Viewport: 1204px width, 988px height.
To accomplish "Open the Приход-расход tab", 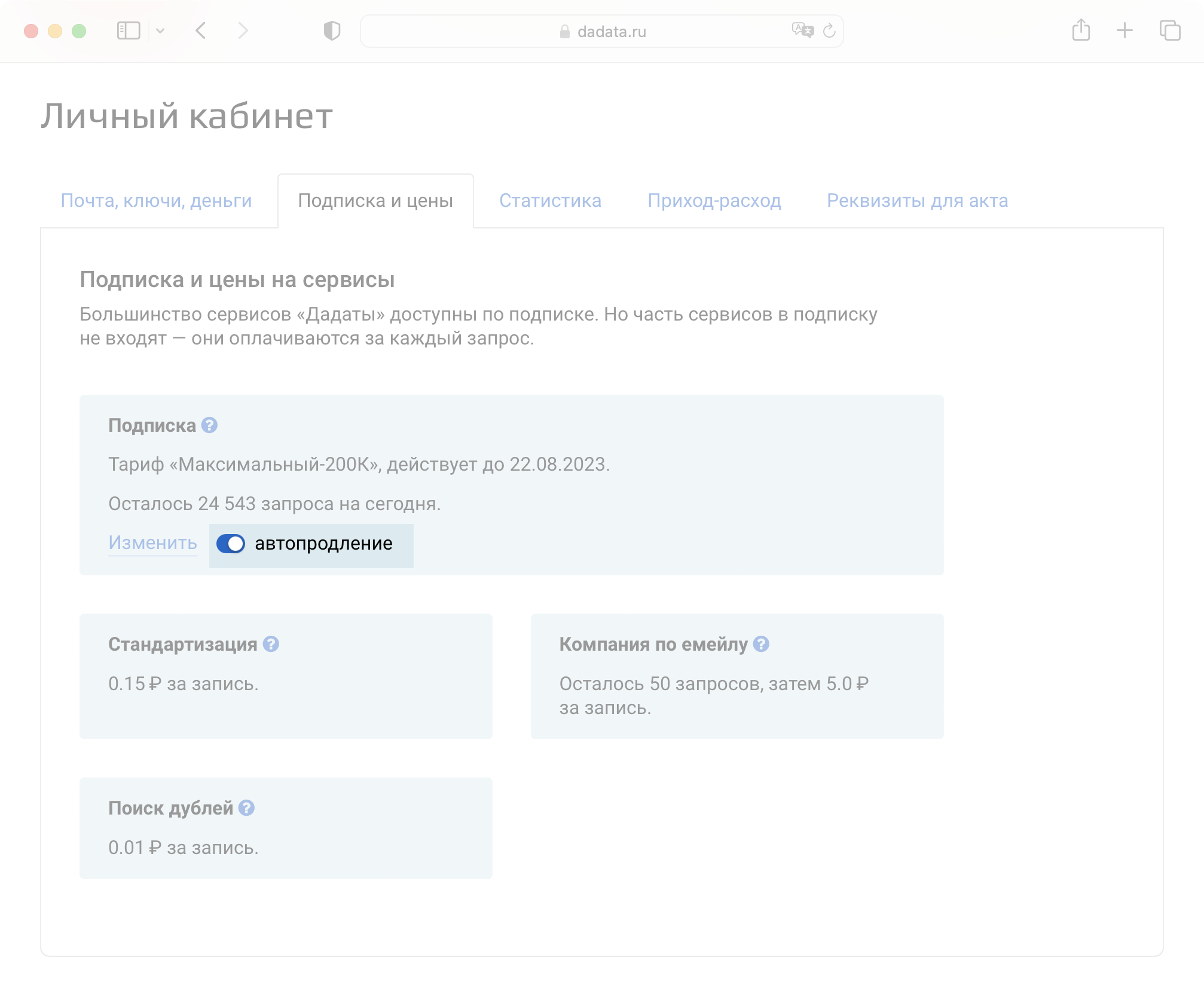I will tap(714, 200).
